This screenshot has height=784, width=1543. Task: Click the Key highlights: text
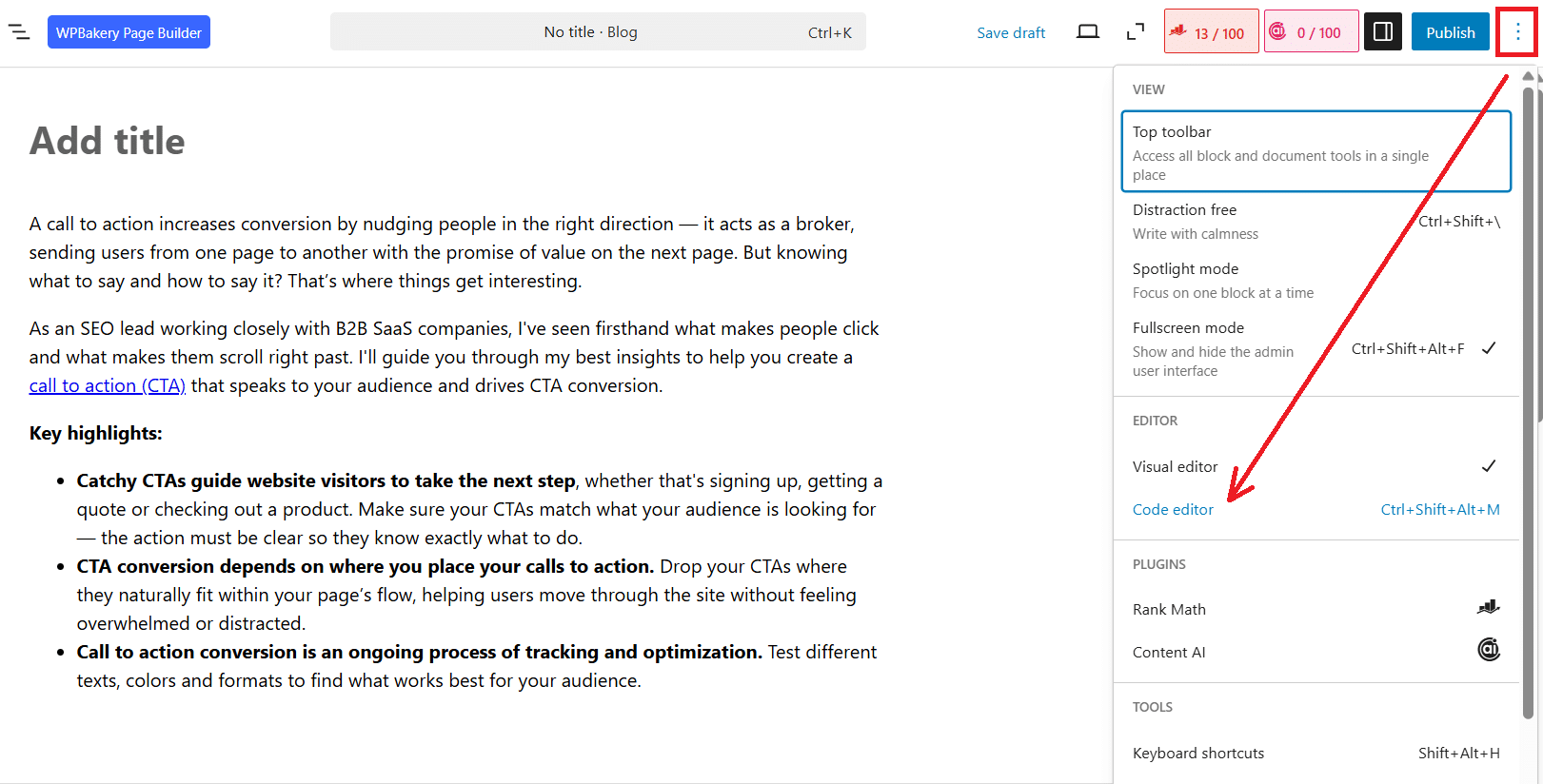[96, 433]
